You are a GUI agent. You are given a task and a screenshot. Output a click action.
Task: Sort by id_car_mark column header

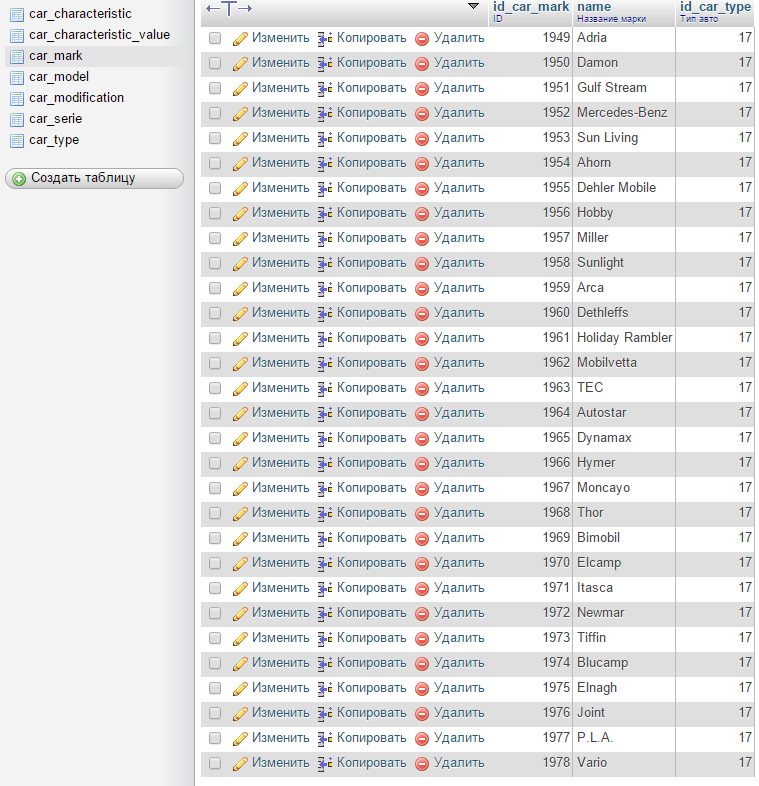[x=531, y=7]
